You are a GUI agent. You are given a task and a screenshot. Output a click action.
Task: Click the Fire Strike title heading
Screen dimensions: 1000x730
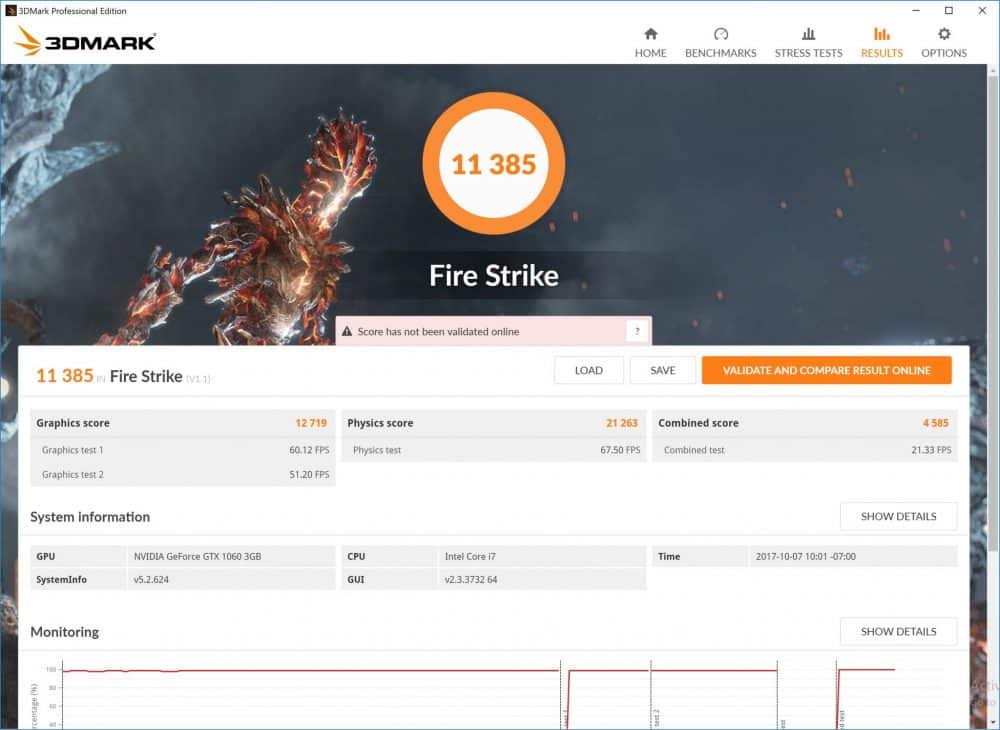click(x=494, y=275)
